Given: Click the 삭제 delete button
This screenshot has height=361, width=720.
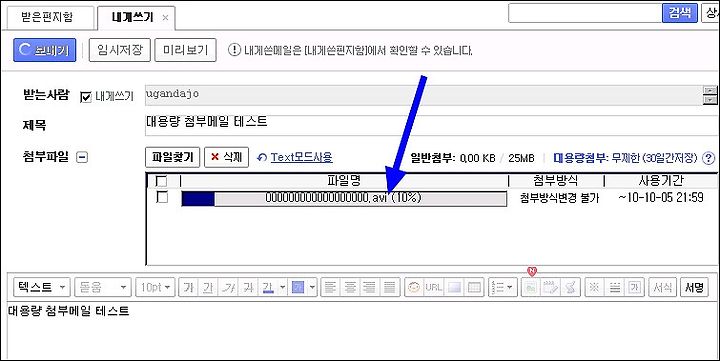Looking at the screenshot, I should [226, 158].
